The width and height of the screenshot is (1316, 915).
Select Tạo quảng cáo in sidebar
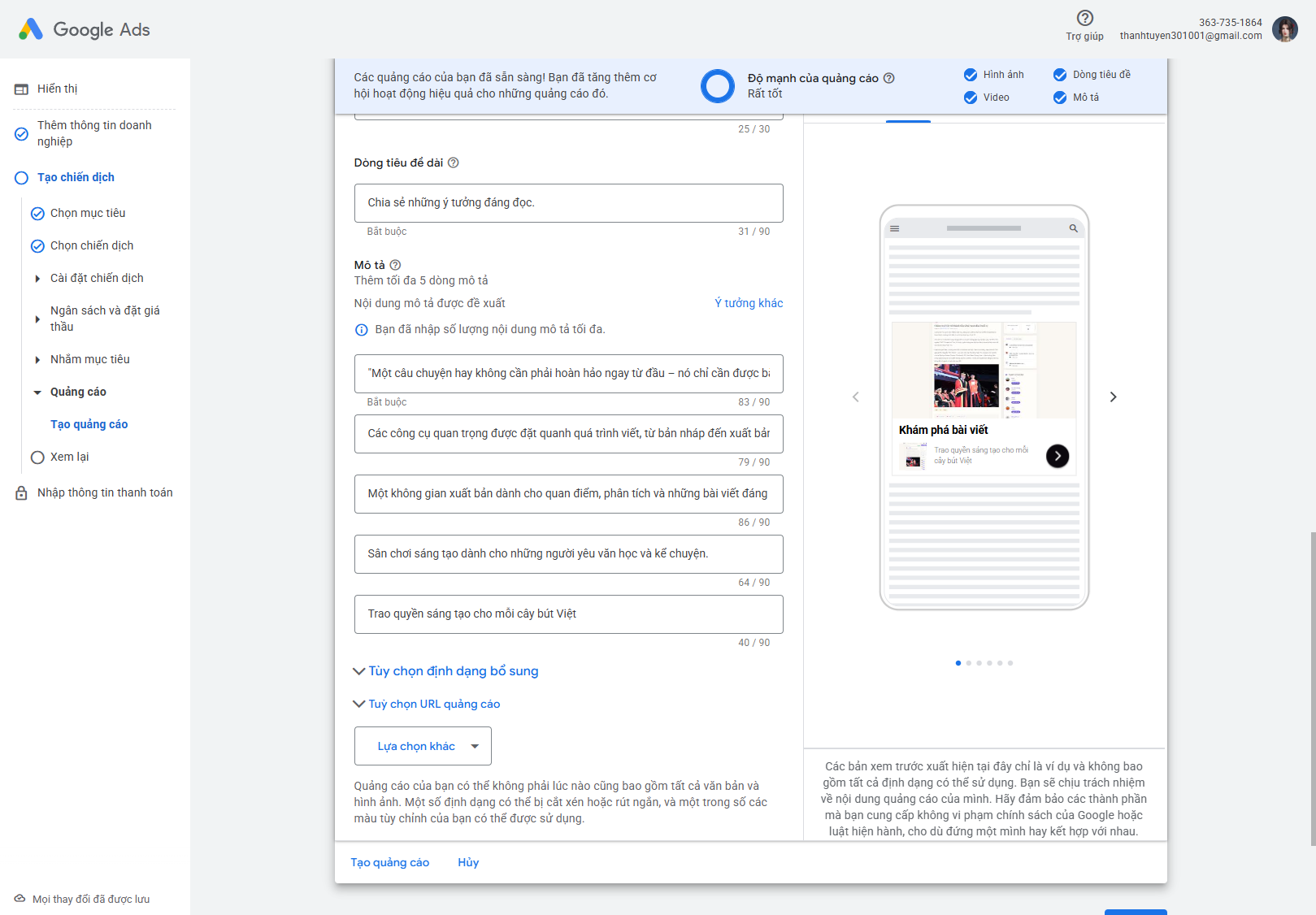[89, 424]
